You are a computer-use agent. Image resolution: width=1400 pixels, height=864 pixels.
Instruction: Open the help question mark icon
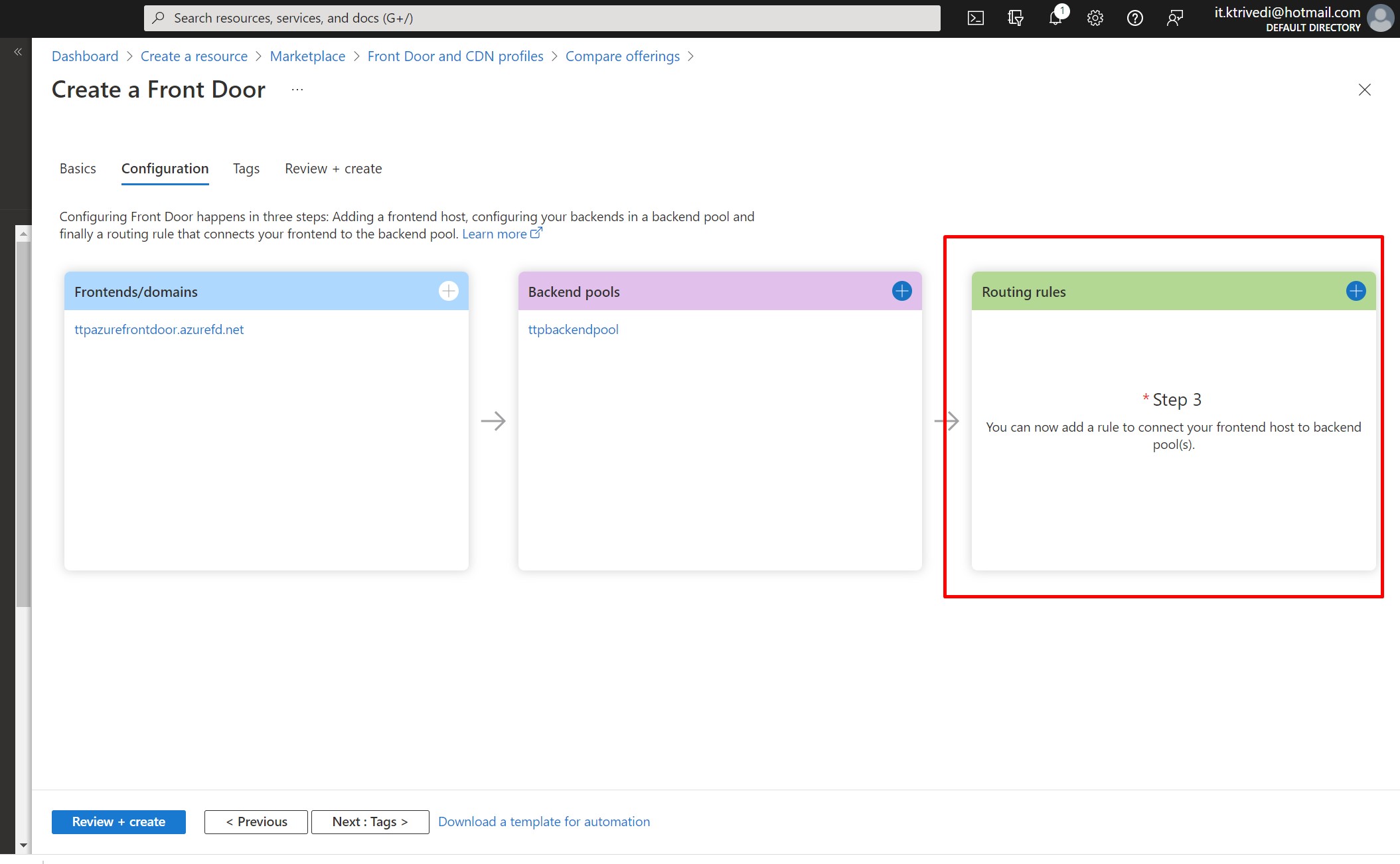1134,18
